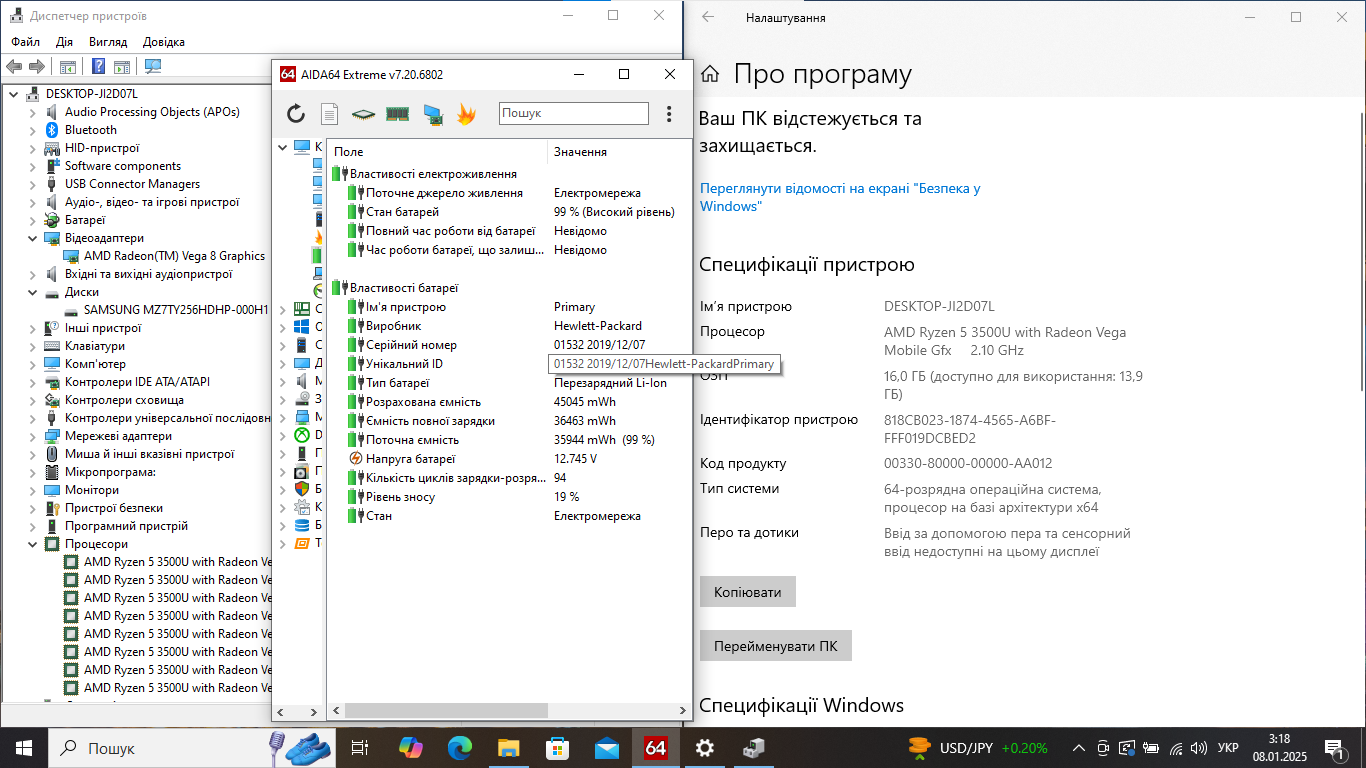Click the УКР language indicator
This screenshot has width=1366, height=768.
[1228, 748]
